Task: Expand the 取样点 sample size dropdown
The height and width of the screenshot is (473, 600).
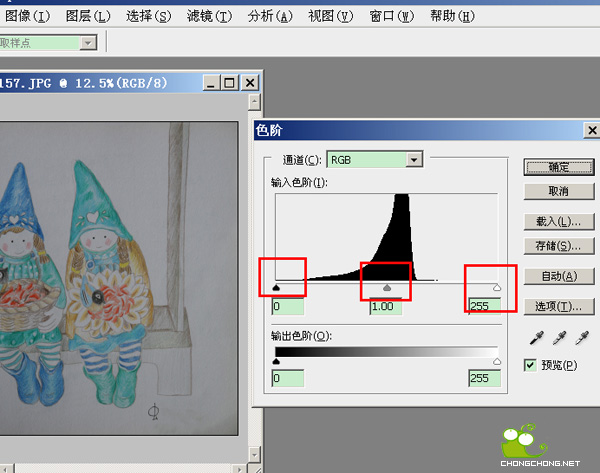Action: pyautogui.click(x=88, y=42)
